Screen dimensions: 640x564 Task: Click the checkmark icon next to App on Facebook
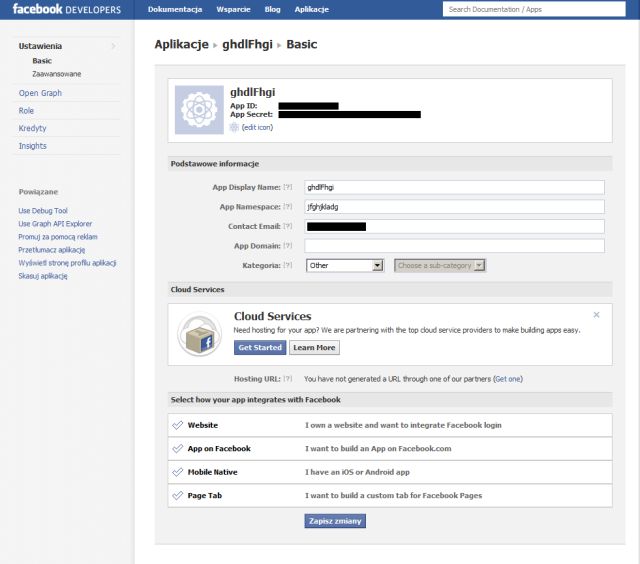(178, 449)
